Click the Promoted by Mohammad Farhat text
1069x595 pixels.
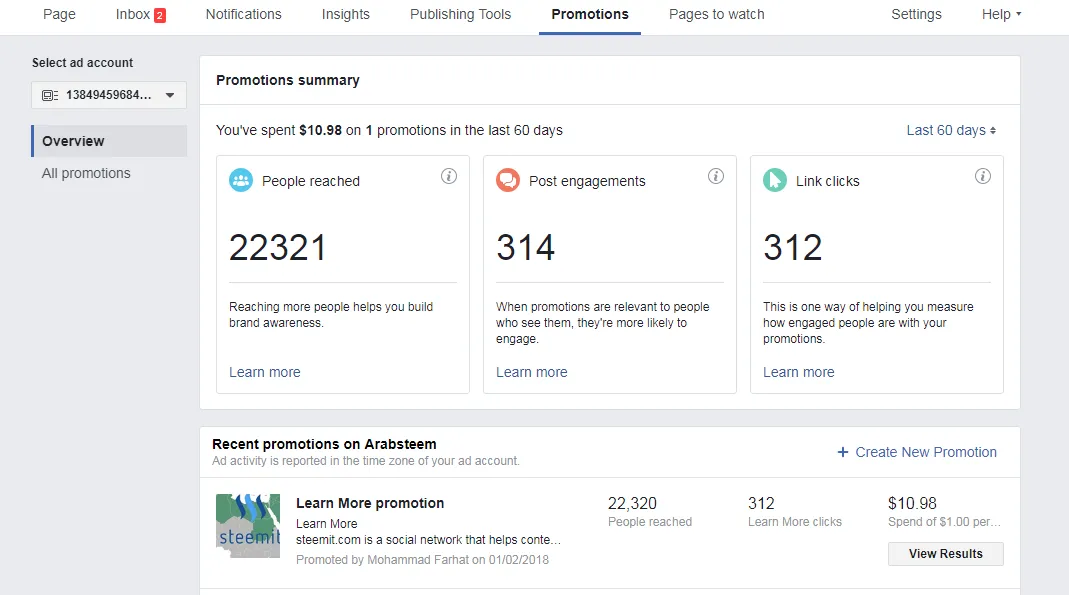(x=422, y=560)
